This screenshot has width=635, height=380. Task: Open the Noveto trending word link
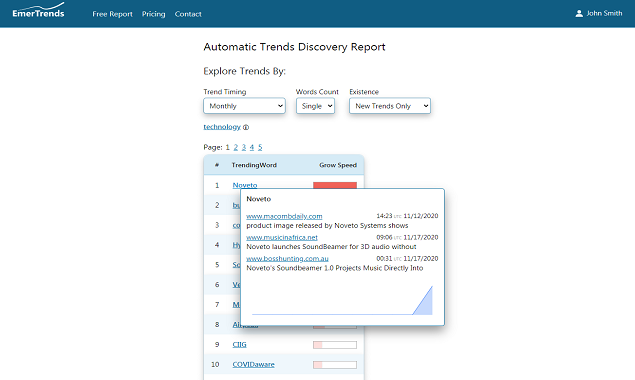click(x=245, y=185)
